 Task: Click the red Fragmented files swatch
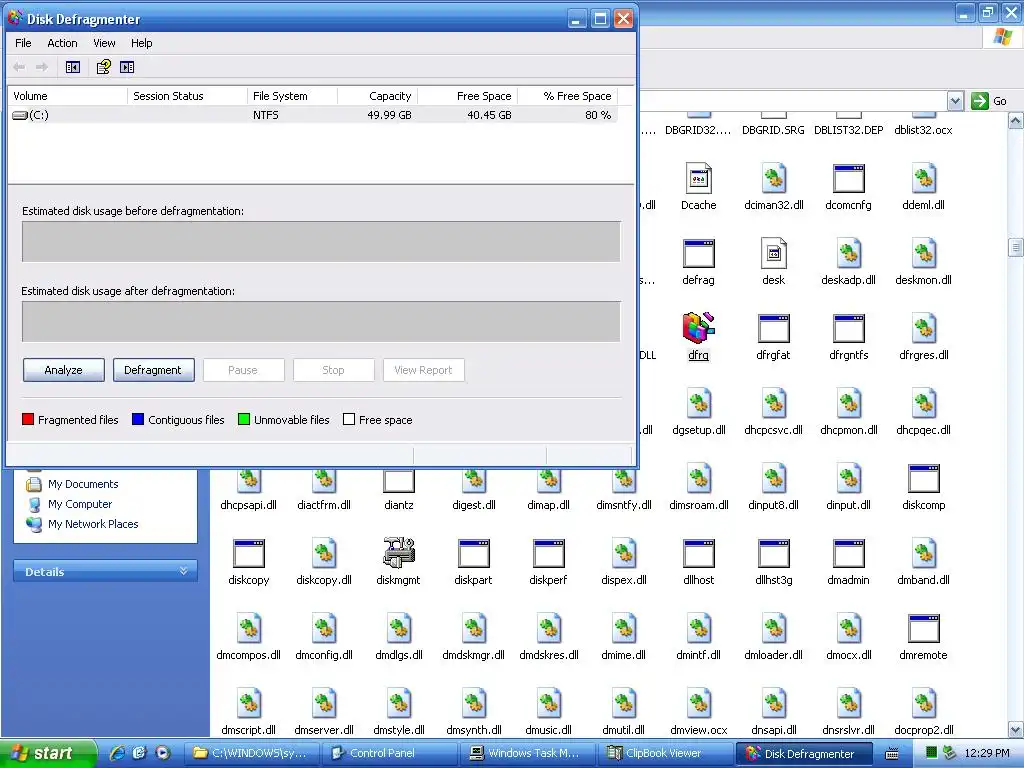(x=28, y=419)
